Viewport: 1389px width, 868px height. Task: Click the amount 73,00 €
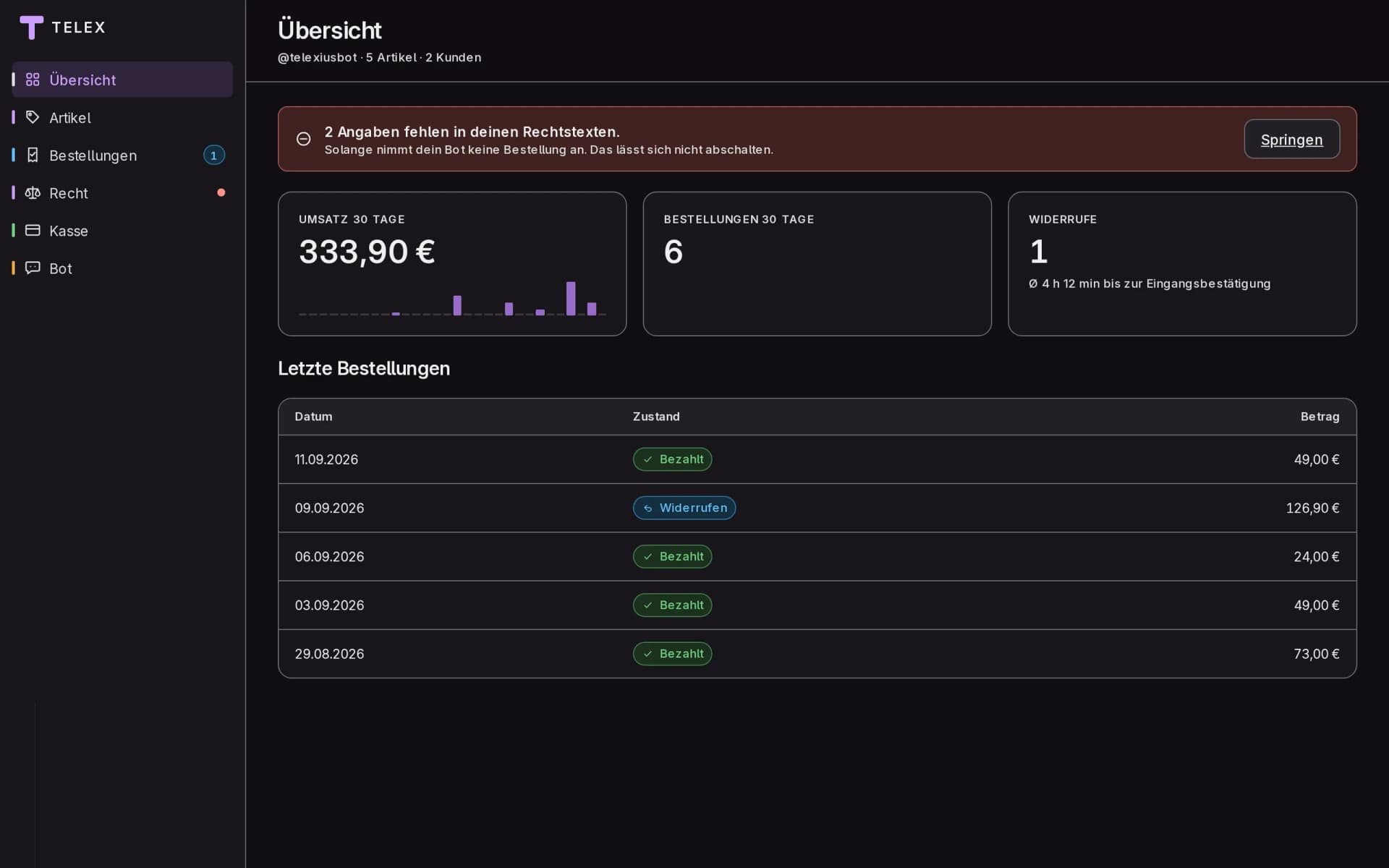[x=1316, y=654]
